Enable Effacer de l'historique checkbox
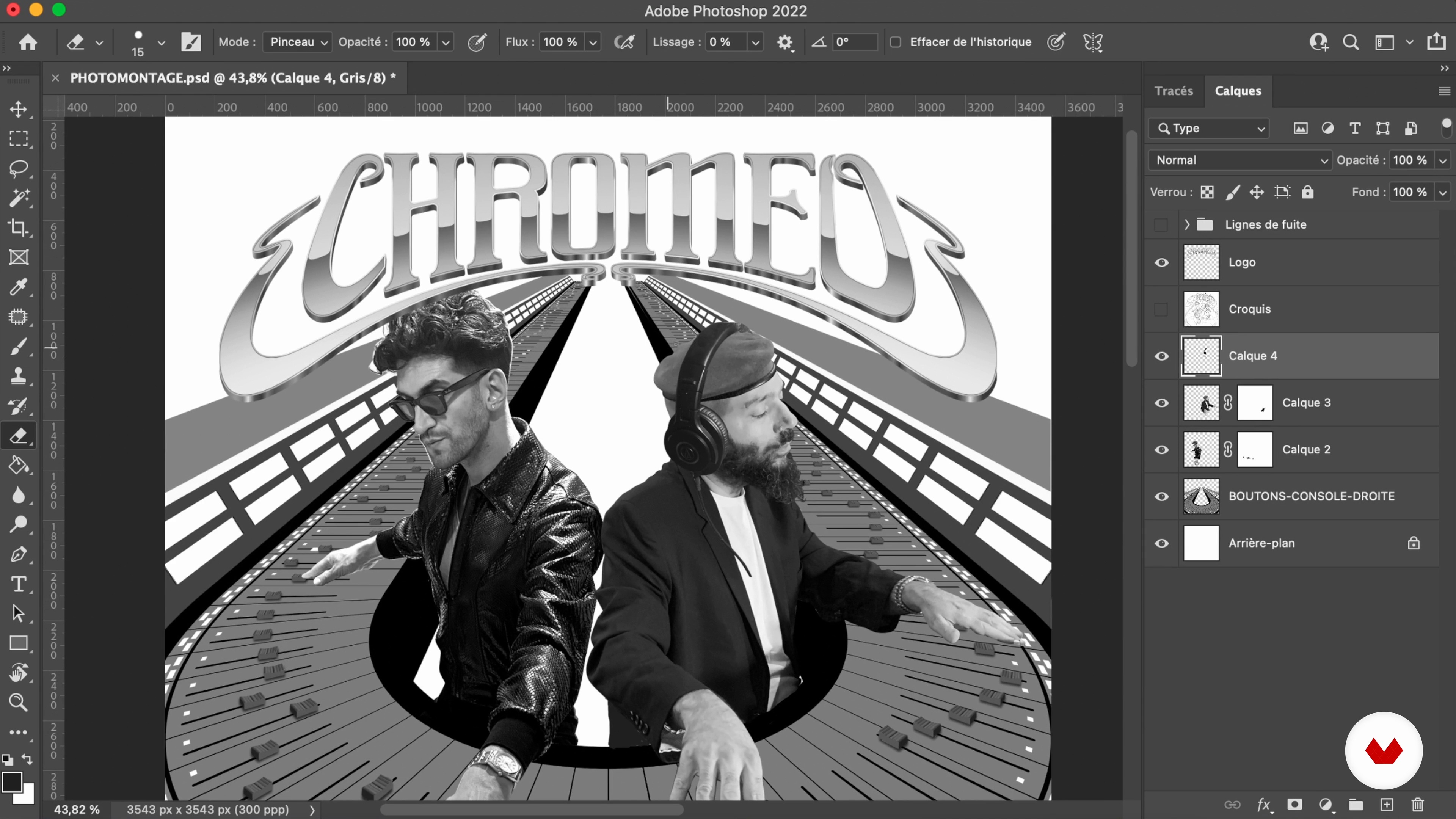Viewport: 1456px width, 819px height. pyautogui.click(x=895, y=42)
